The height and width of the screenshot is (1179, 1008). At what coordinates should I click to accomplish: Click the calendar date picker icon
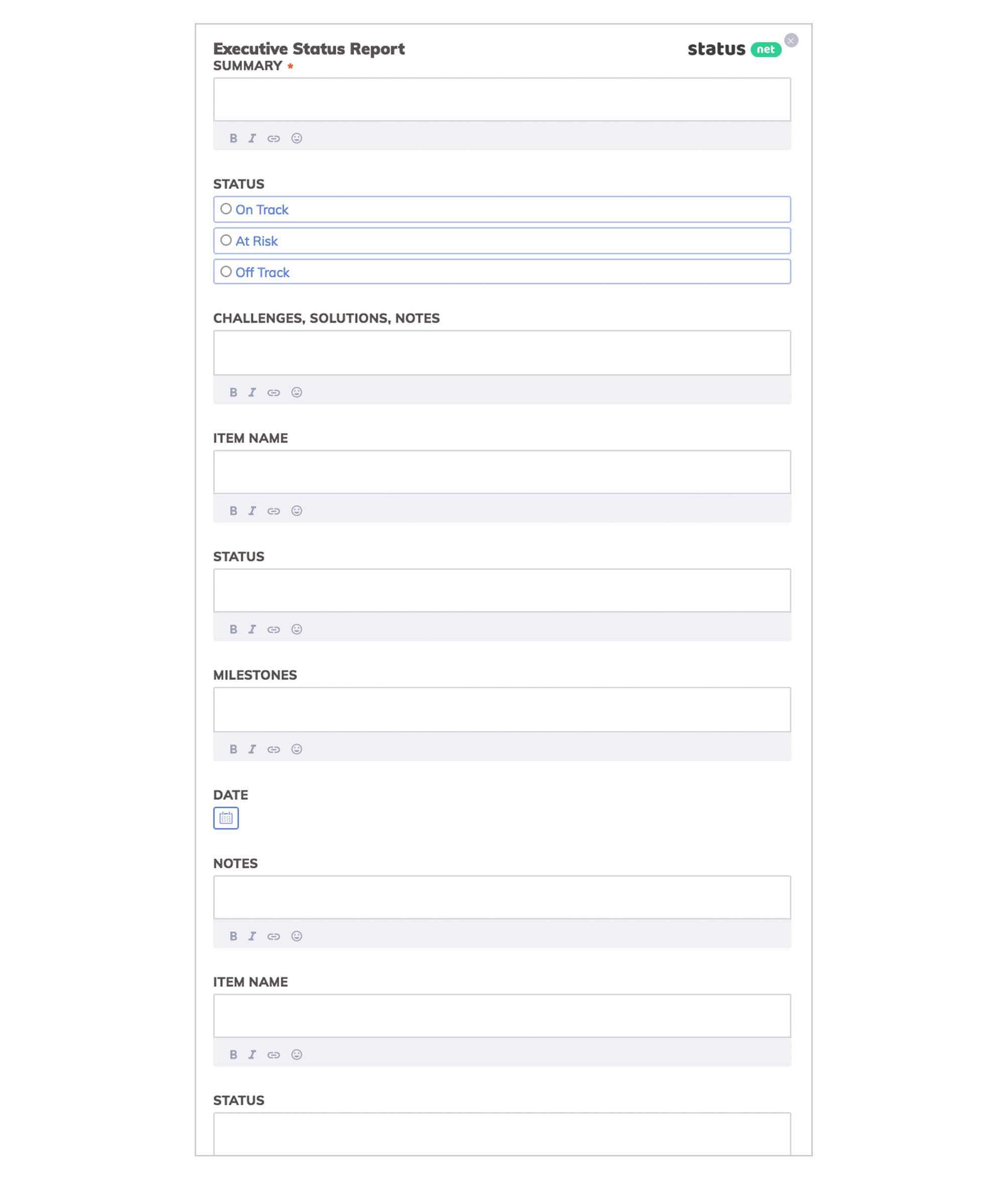click(225, 818)
